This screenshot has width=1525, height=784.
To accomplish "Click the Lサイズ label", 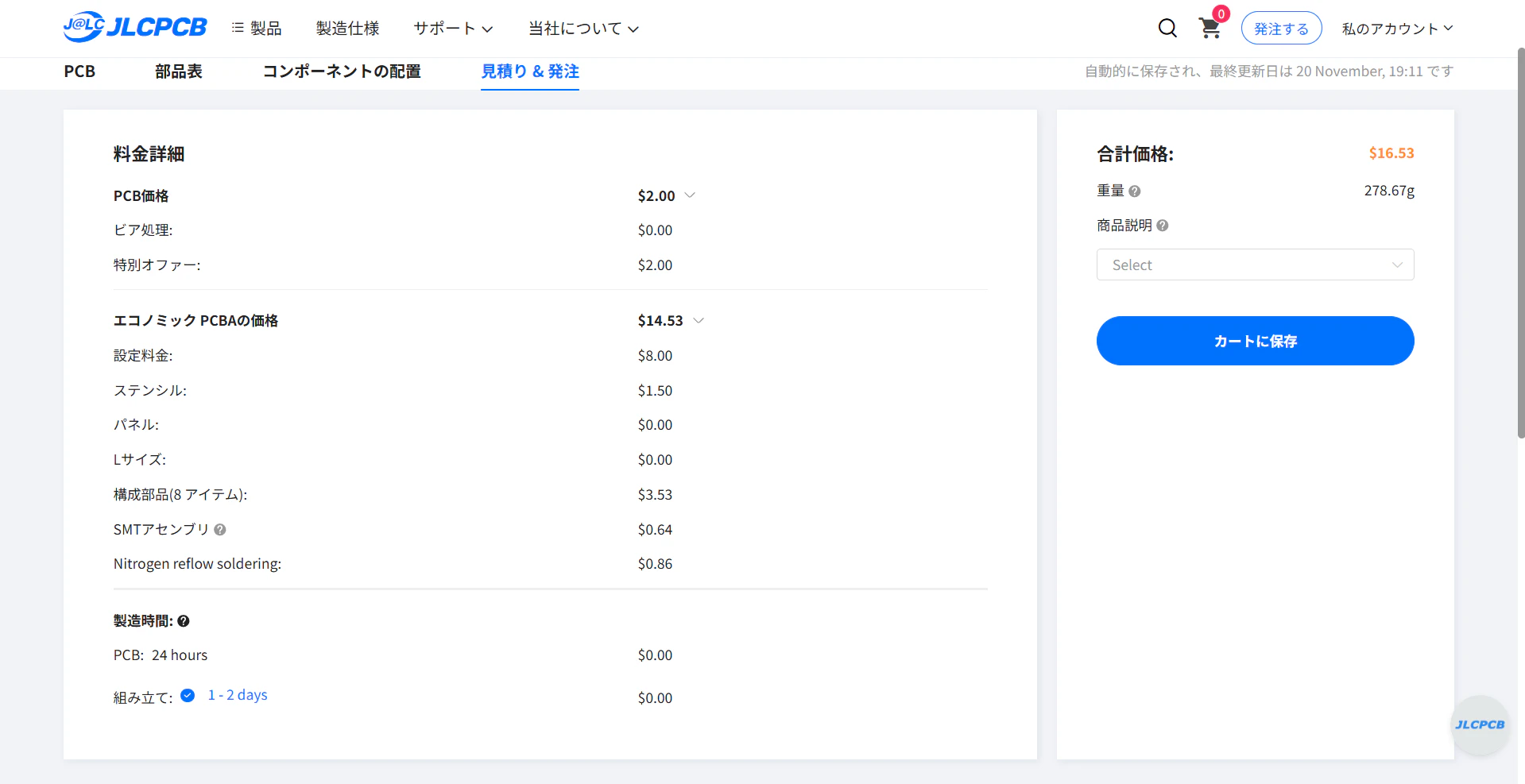I will pyautogui.click(x=140, y=460).
